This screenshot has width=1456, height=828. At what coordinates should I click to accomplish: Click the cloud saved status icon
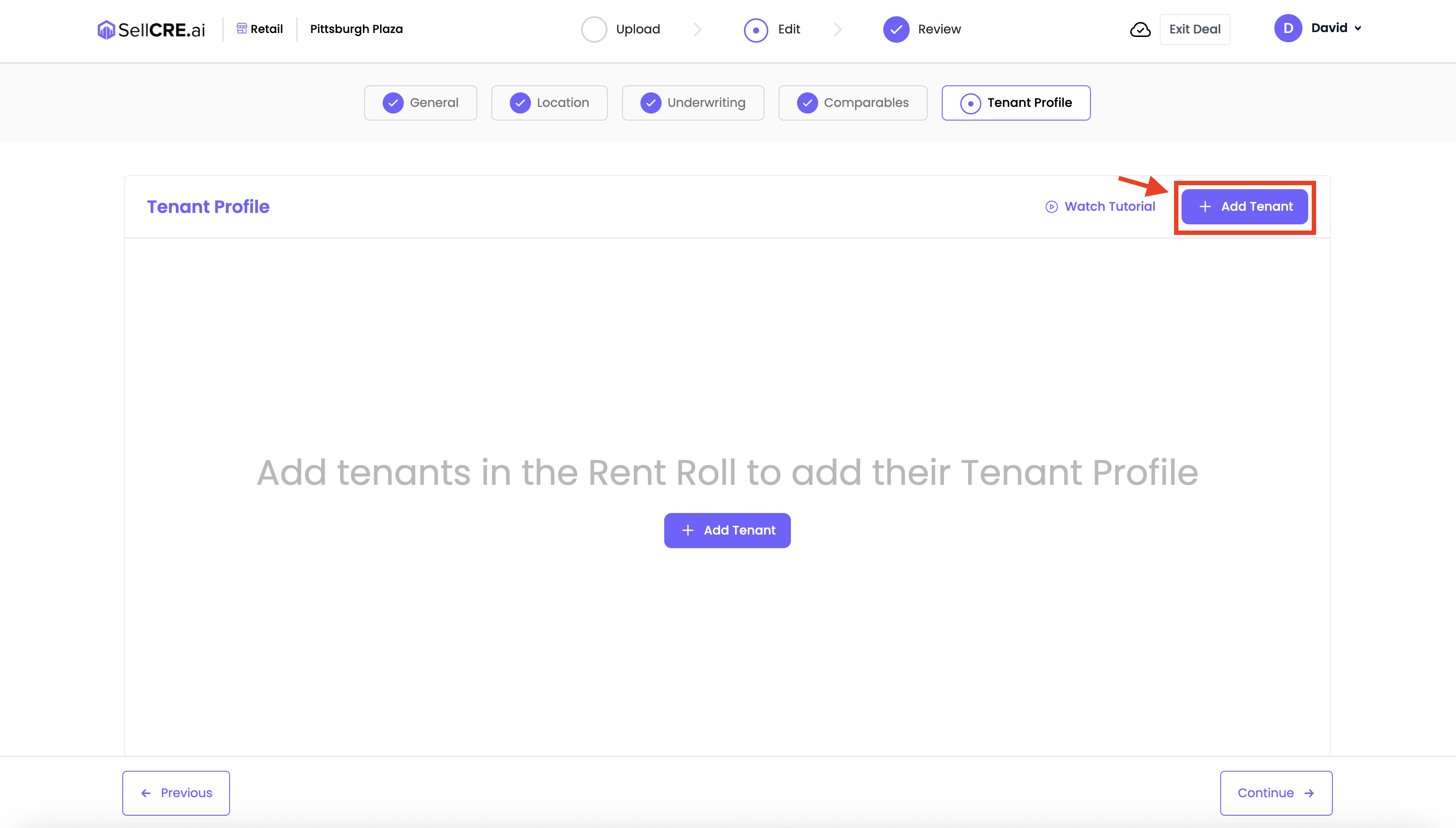point(1140,29)
